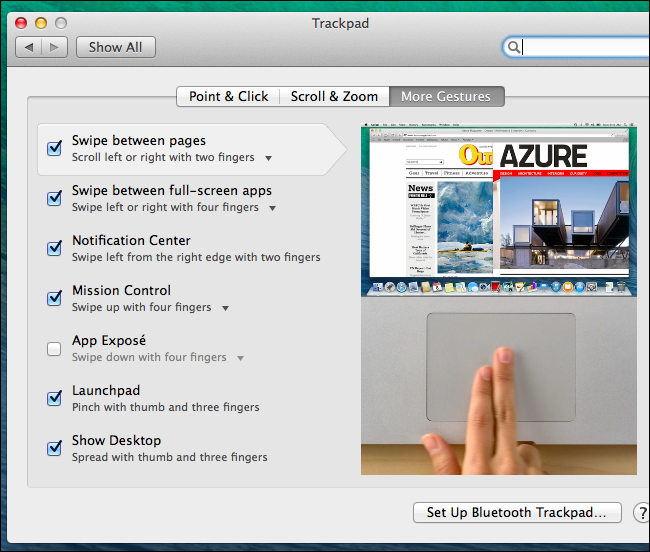This screenshot has height=552, width=650.
Task: Go forward with the right arrow button
Action: click(54, 47)
